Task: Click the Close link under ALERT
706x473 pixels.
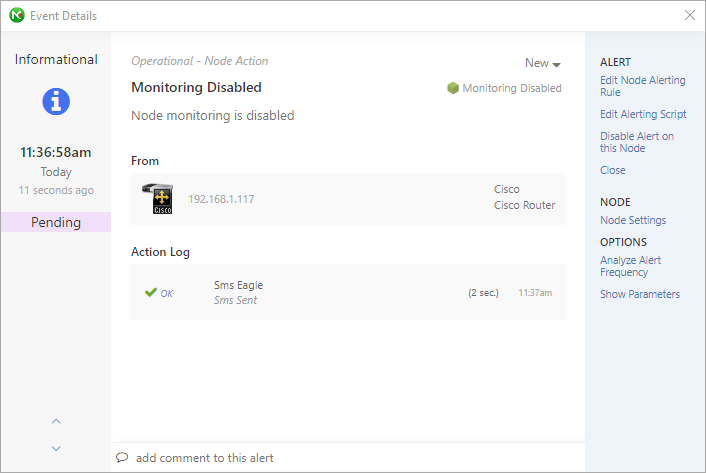Action: [612, 170]
